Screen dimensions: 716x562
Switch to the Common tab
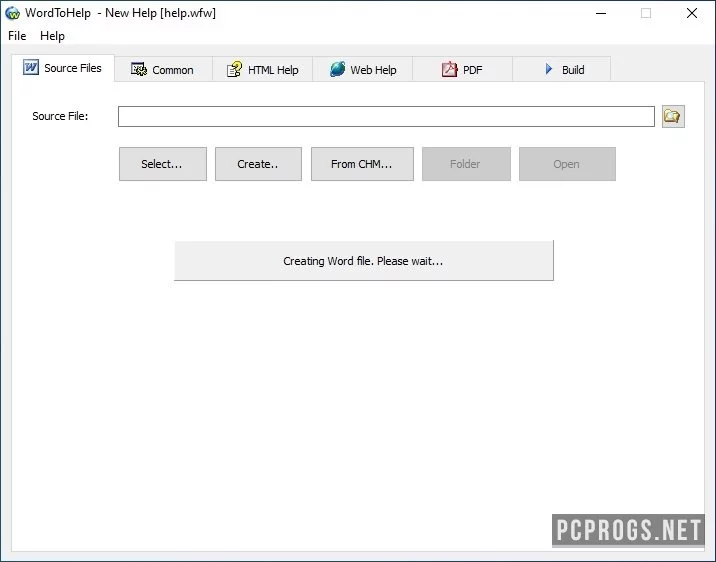163,70
